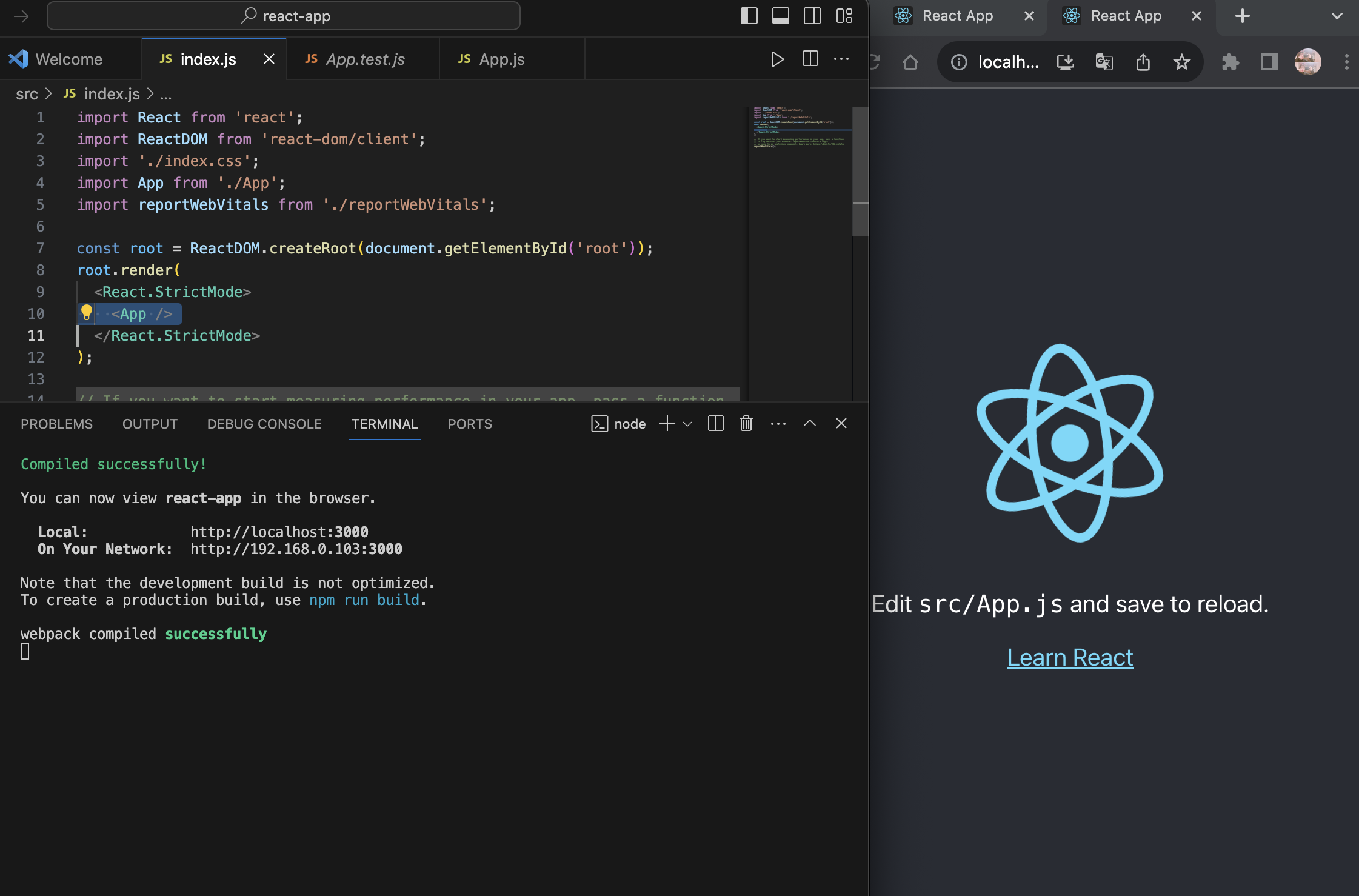The image size is (1359, 896).
Task: Switch to the App.js editor tab
Action: [501, 59]
